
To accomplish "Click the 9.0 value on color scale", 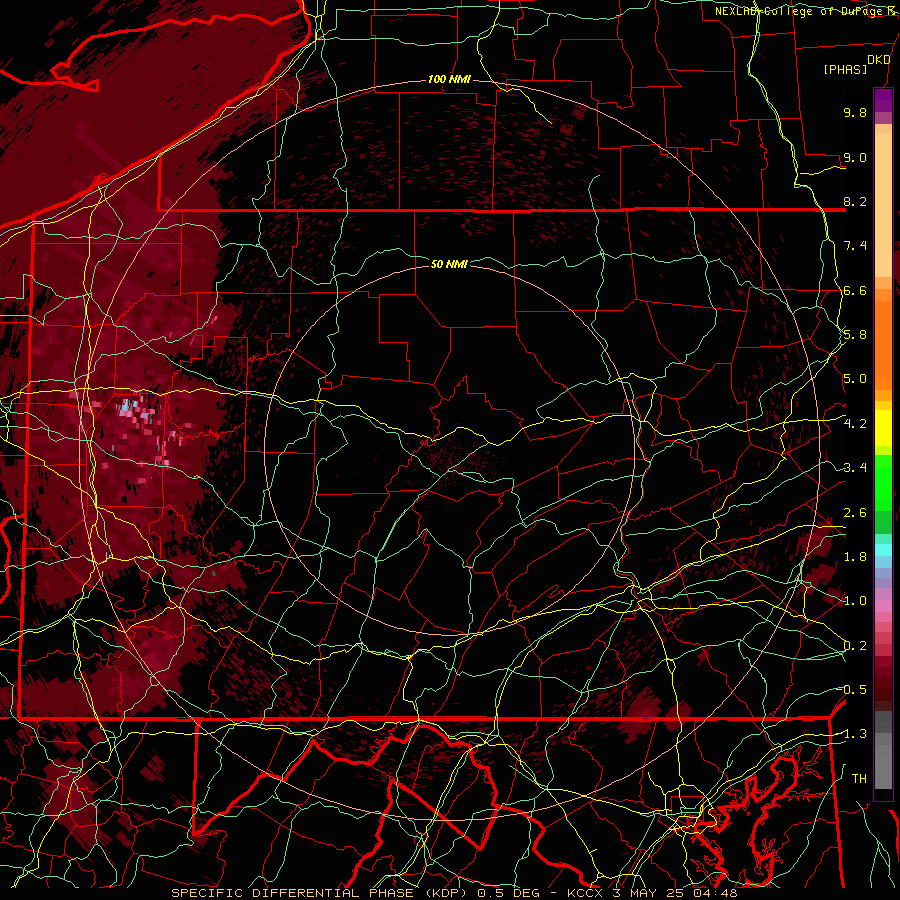I will (x=855, y=157).
